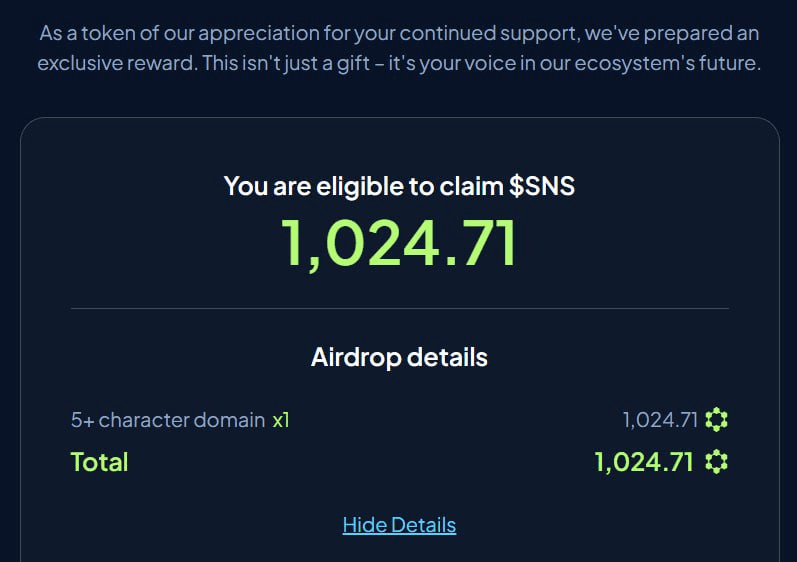
Task: Click the rounded top border of the card
Action: point(400,118)
